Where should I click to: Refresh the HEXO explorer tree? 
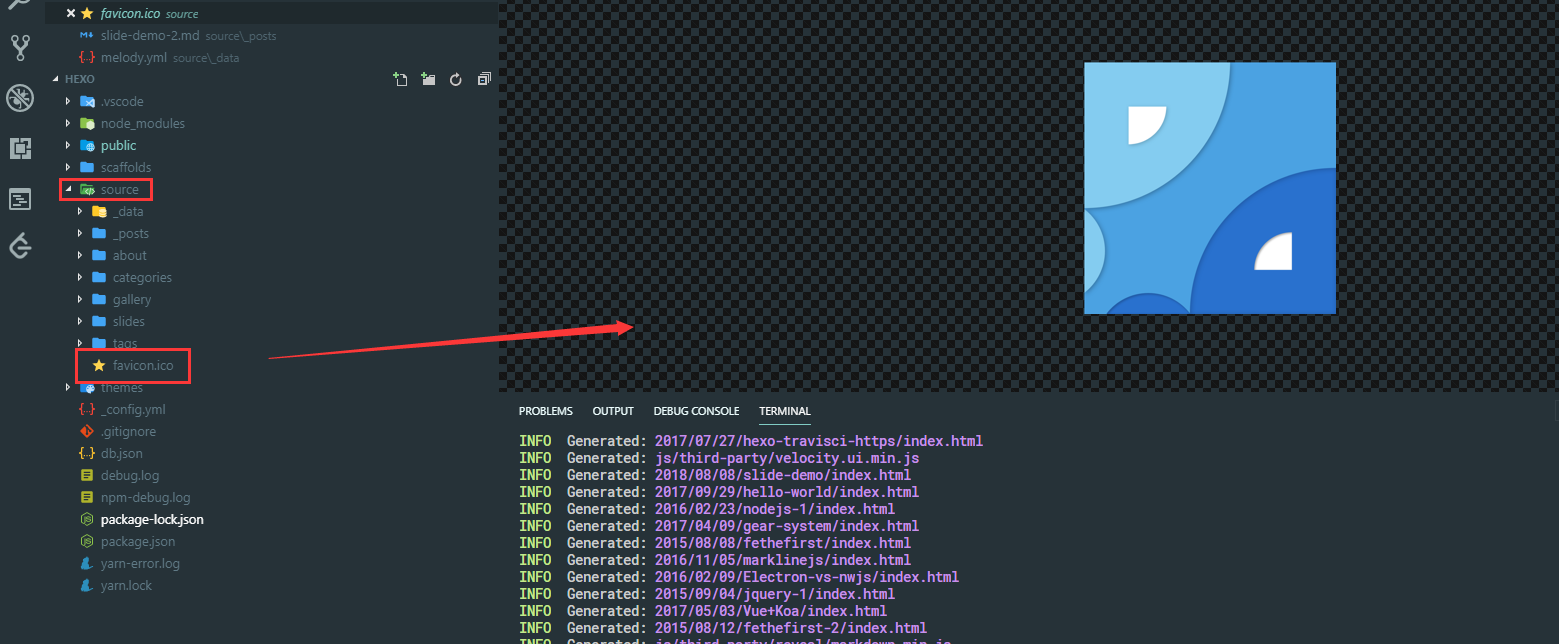[x=456, y=79]
